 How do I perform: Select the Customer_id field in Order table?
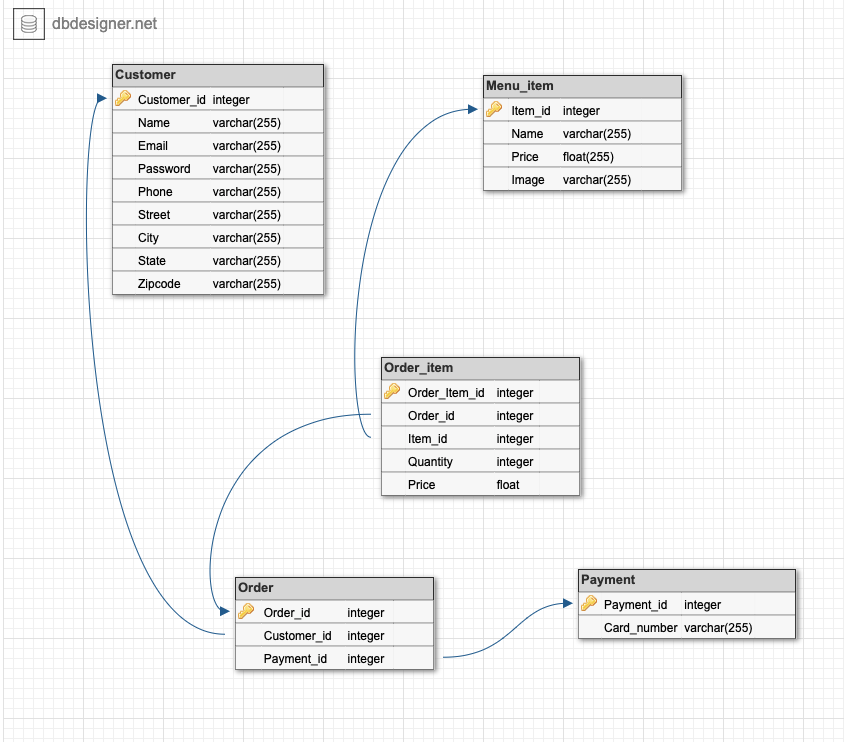(335, 636)
